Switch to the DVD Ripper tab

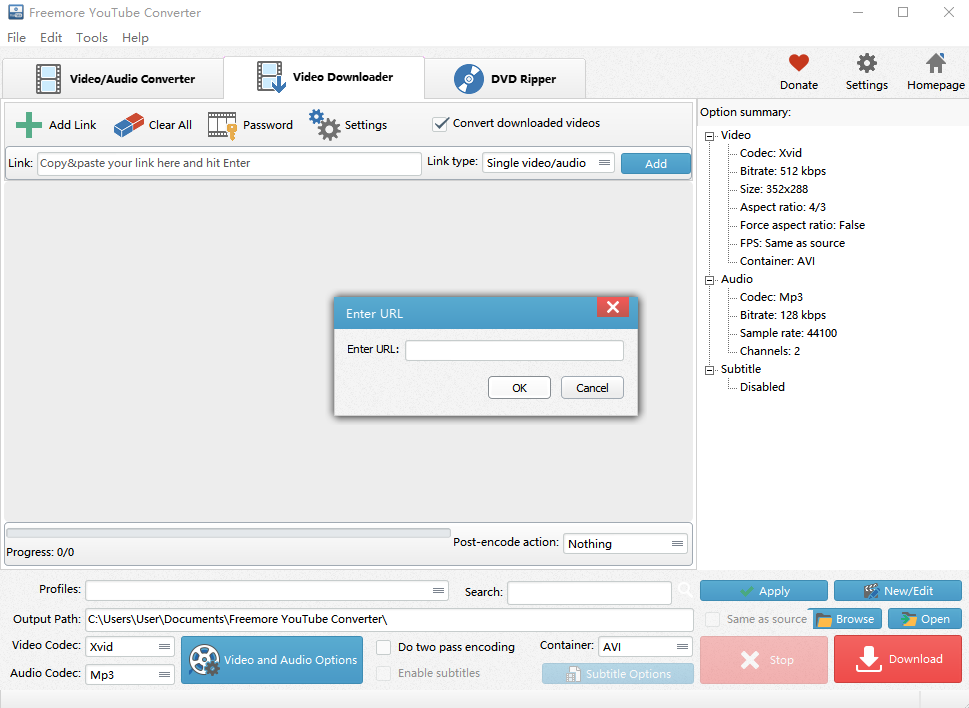coord(506,78)
